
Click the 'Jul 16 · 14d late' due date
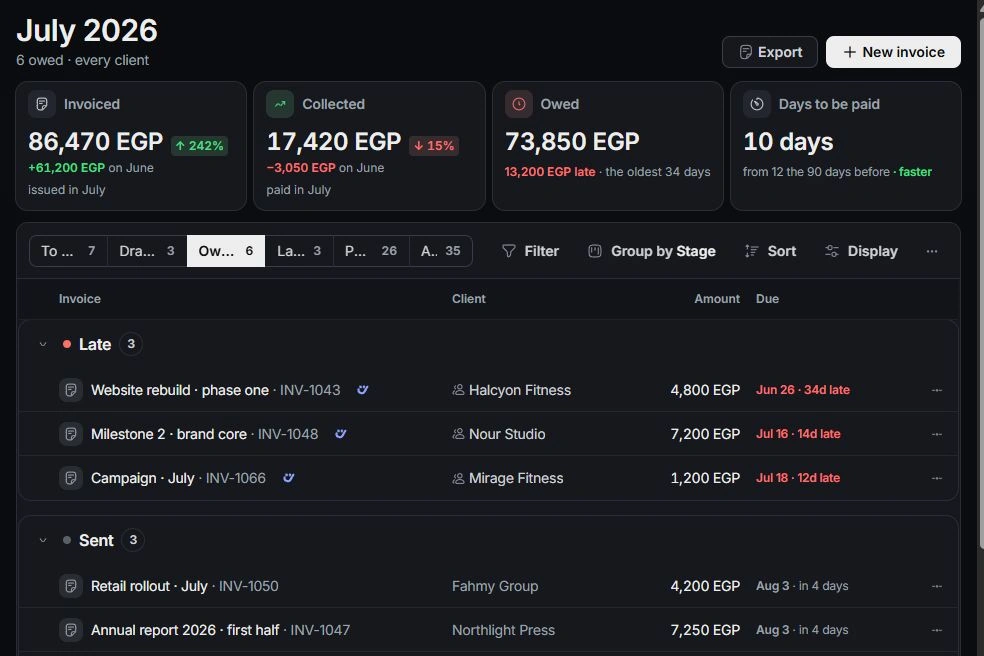(x=798, y=434)
